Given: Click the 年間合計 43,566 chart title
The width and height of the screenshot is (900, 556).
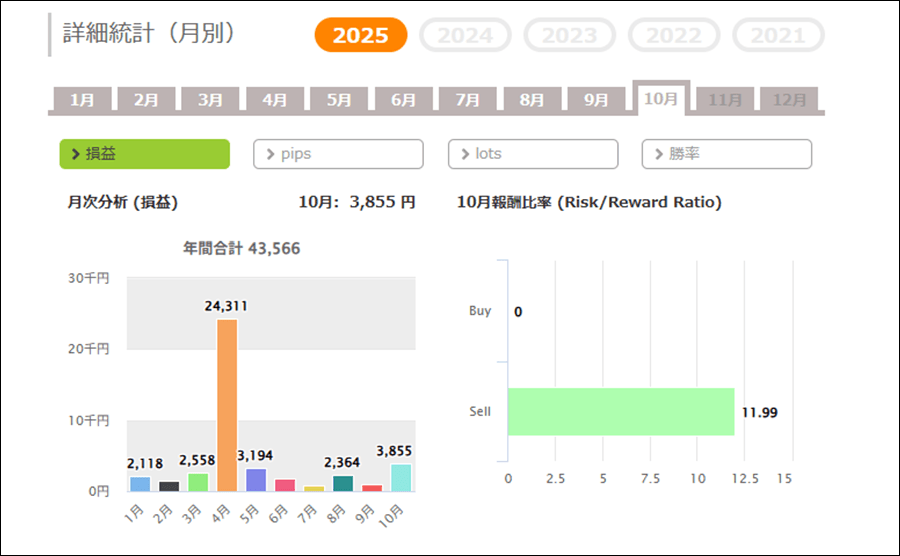Looking at the screenshot, I should [x=242, y=248].
